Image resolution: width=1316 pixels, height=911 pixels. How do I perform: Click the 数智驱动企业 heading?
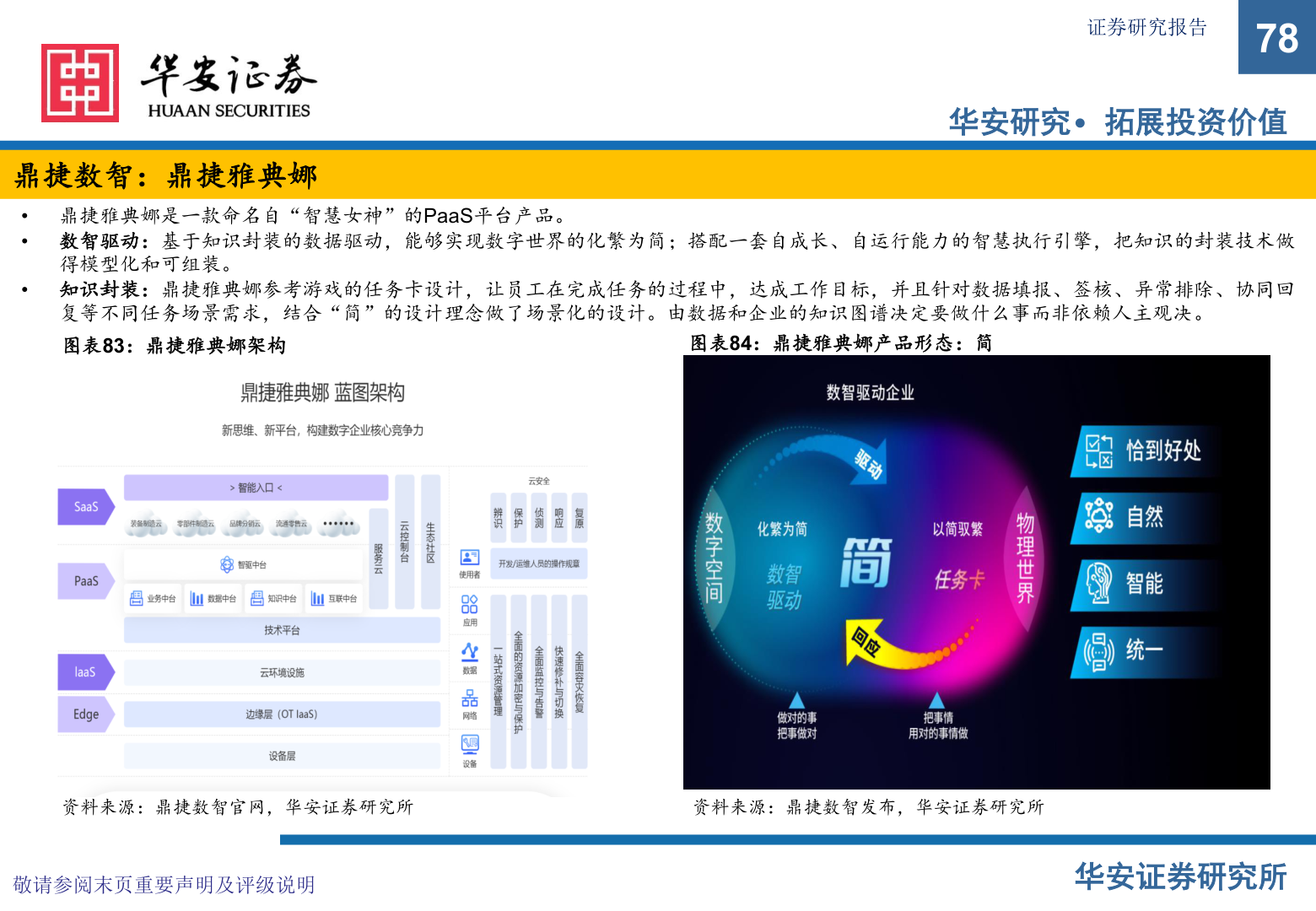(870, 392)
